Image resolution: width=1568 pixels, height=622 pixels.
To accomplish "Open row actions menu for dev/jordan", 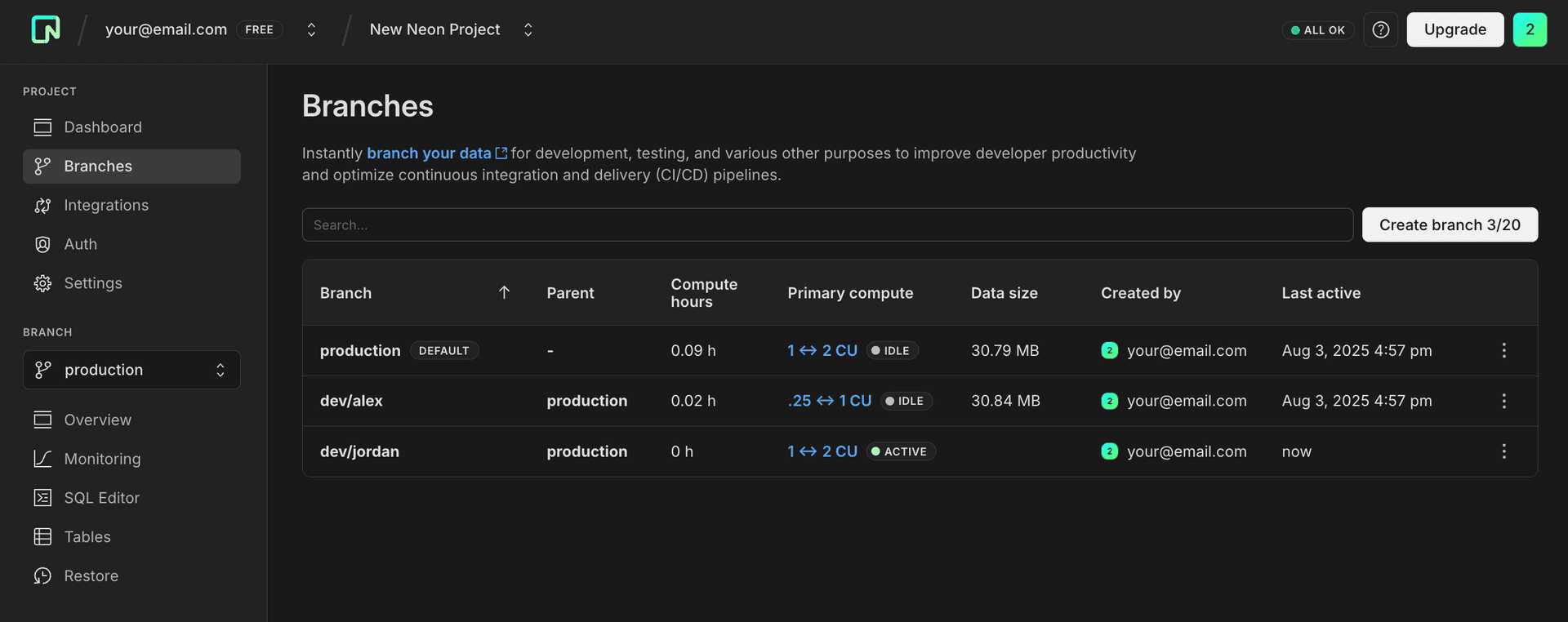I will 1503,451.
